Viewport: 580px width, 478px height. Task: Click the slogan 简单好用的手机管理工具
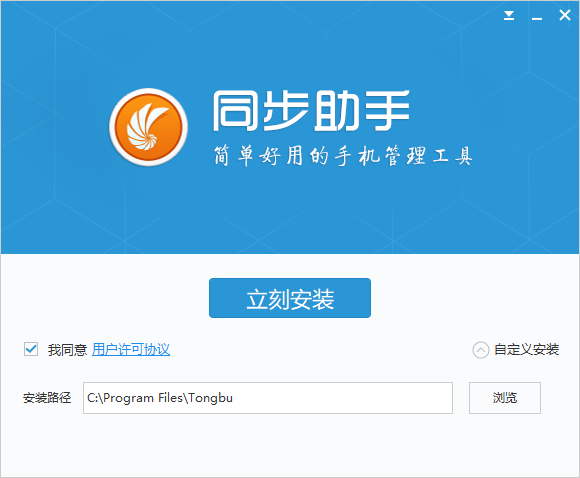pos(343,156)
